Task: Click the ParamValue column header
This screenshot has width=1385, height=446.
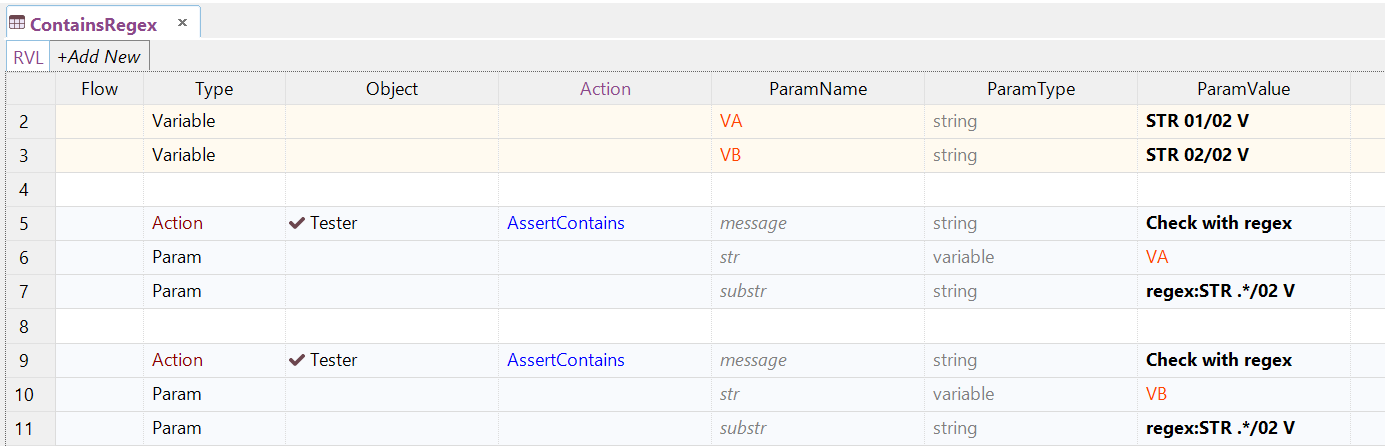Action: [x=1243, y=89]
